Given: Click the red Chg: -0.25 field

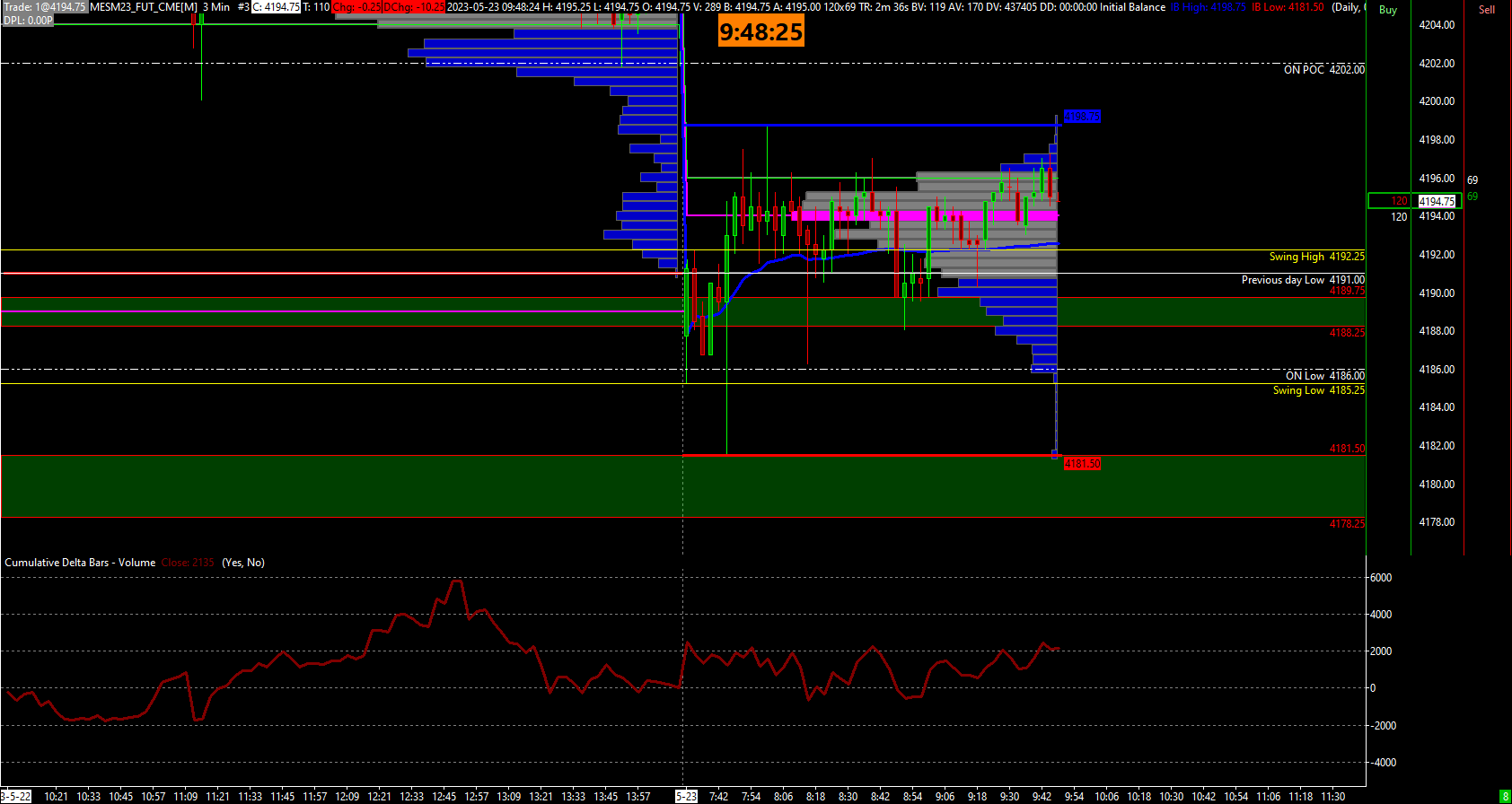Looking at the screenshot, I should coord(357,7).
